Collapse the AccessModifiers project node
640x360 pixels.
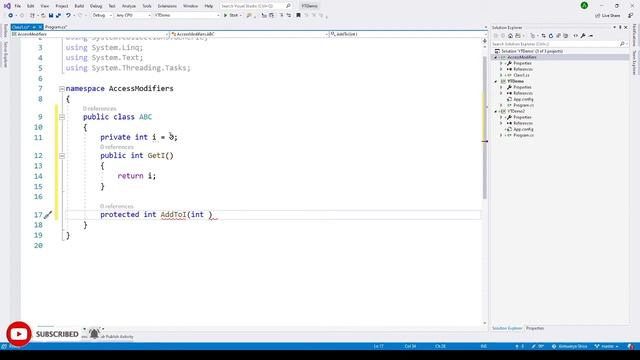(496, 57)
